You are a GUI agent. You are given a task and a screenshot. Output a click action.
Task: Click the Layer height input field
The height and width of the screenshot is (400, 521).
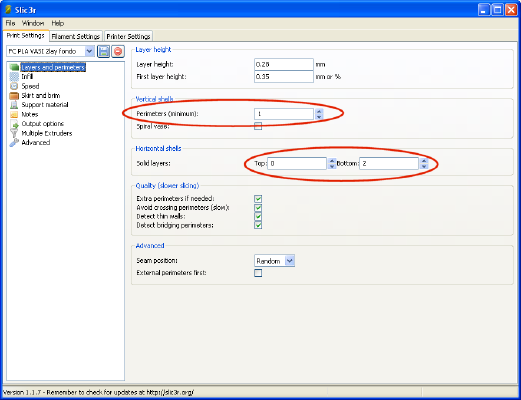tap(284, 64)
